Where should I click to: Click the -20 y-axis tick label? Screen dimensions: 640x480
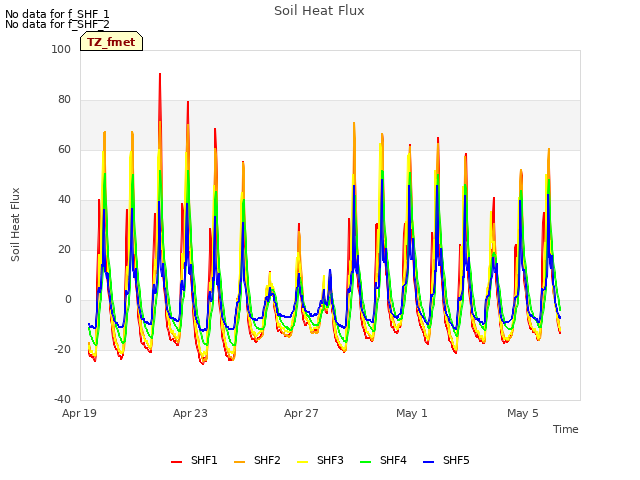(63, 349)
